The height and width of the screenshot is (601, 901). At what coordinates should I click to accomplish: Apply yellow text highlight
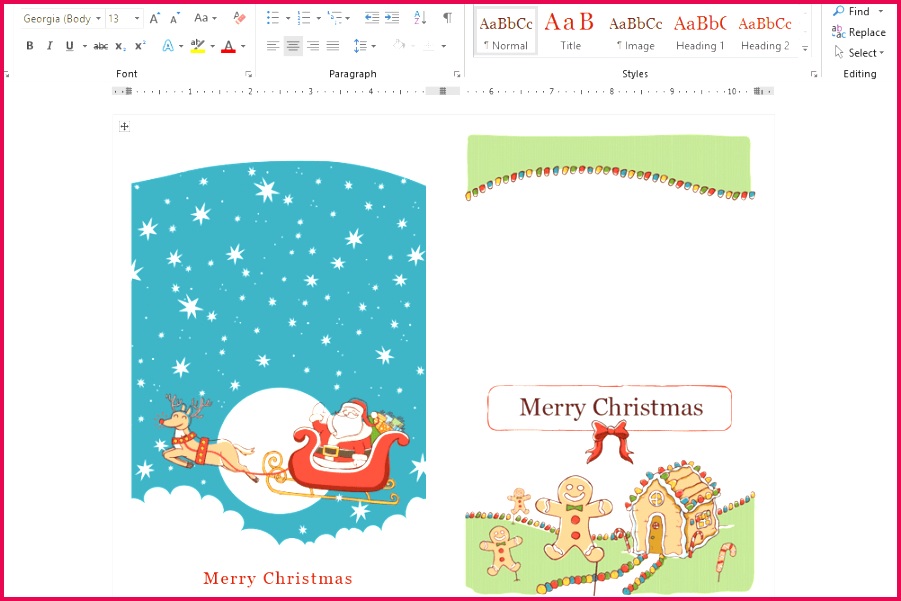[197, 45]
